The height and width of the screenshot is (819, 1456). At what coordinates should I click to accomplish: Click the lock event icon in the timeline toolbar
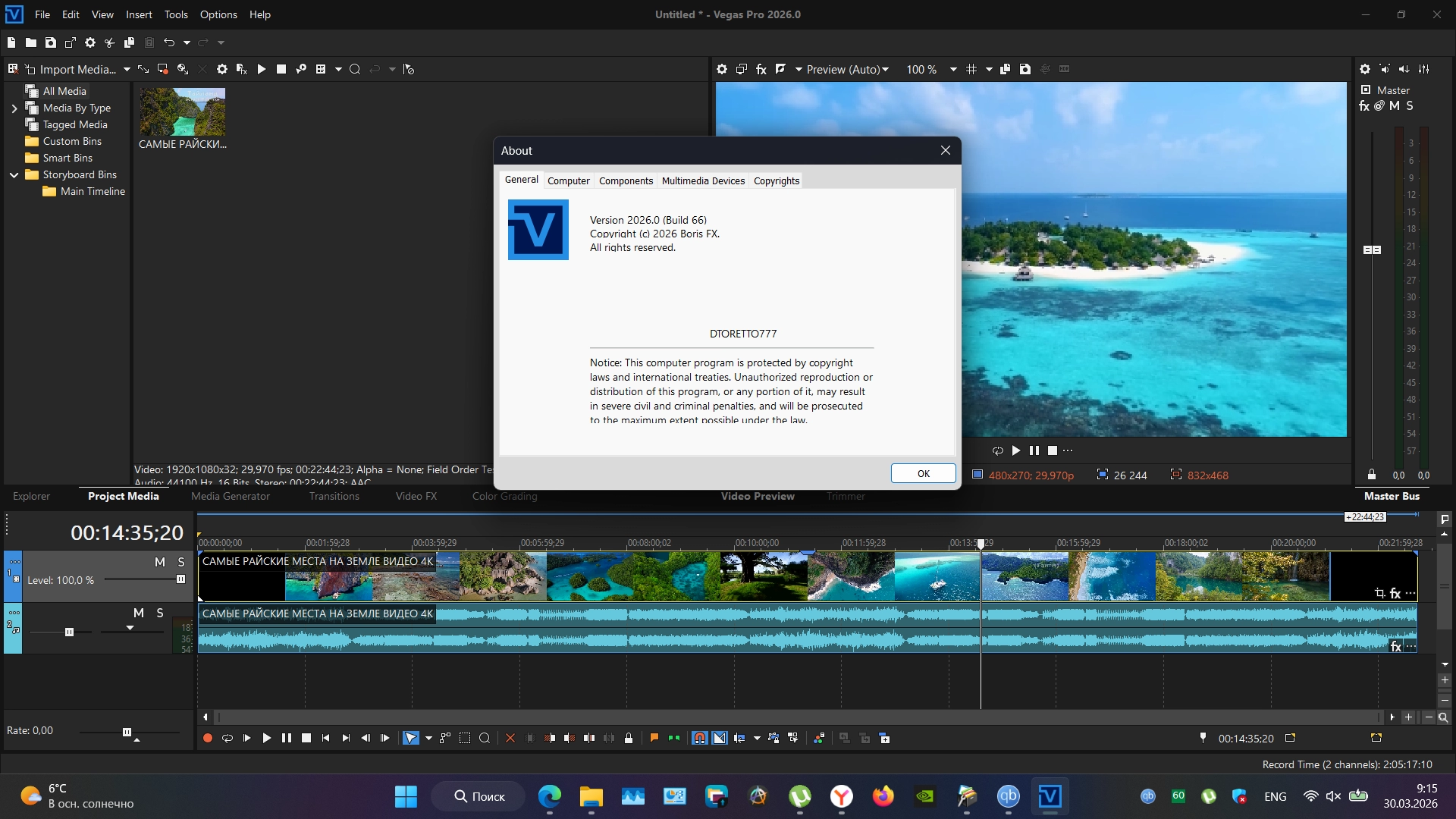tap(629, 738)
